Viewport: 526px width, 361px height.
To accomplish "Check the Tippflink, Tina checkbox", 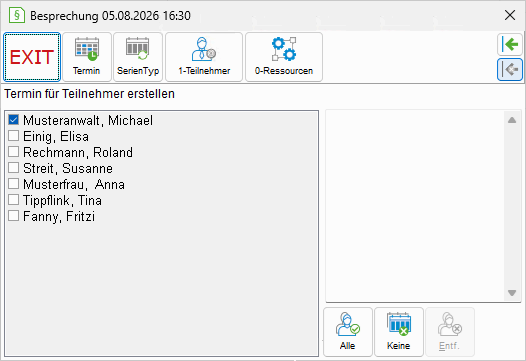I will tap(13, 200).
